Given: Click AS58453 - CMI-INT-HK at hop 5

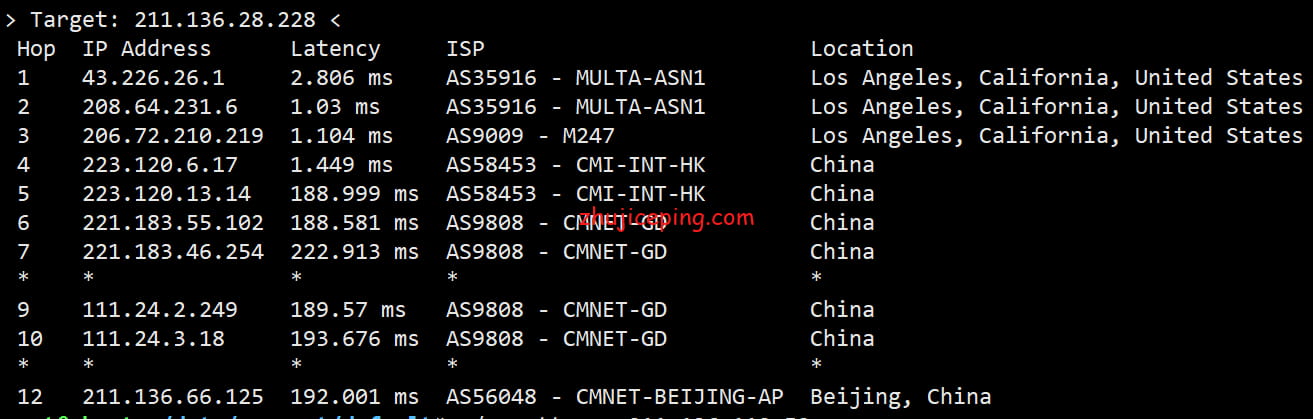Looking at the screenshot, I should [x=576, y=193].
